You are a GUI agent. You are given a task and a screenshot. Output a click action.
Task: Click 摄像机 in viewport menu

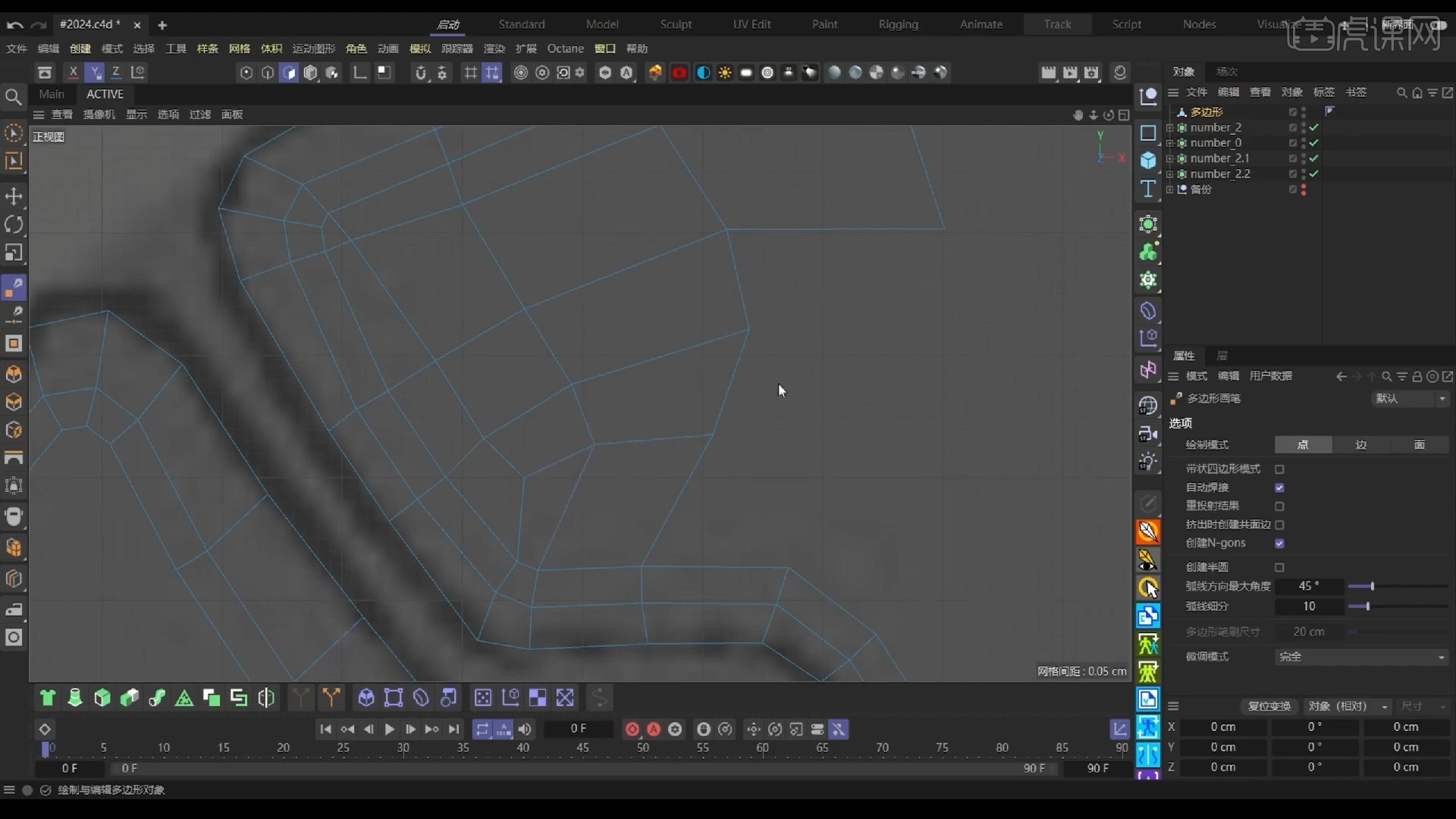point(99,115)
